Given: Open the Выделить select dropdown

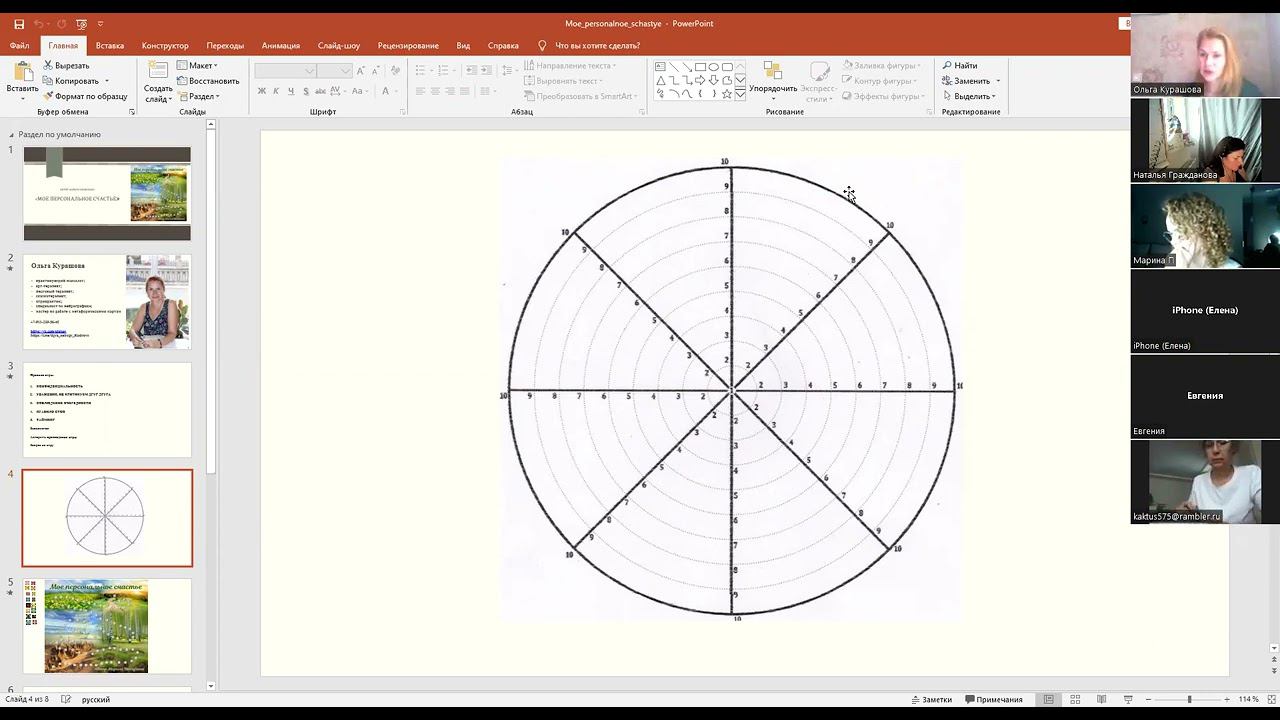Looking at the screenshot, I should [969, 96].
